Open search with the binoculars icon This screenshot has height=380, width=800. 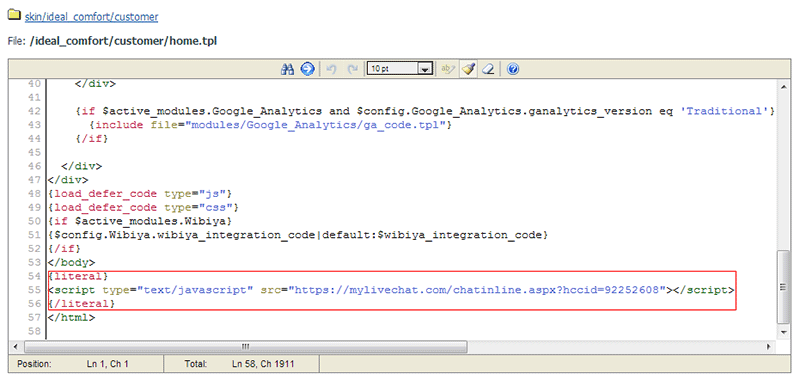pyautogui.click(x=288, y=69)
